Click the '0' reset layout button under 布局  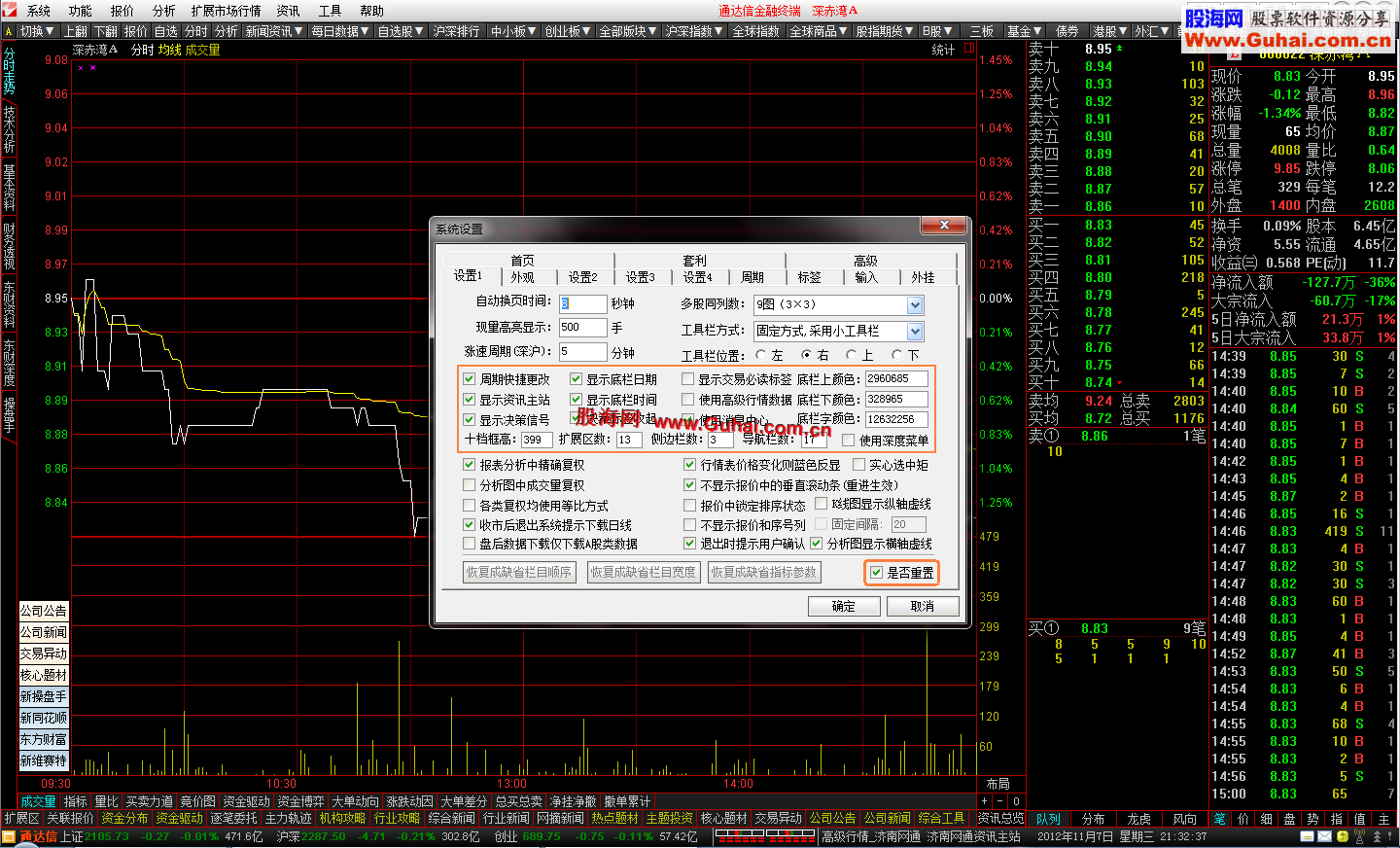[1016, 801]
